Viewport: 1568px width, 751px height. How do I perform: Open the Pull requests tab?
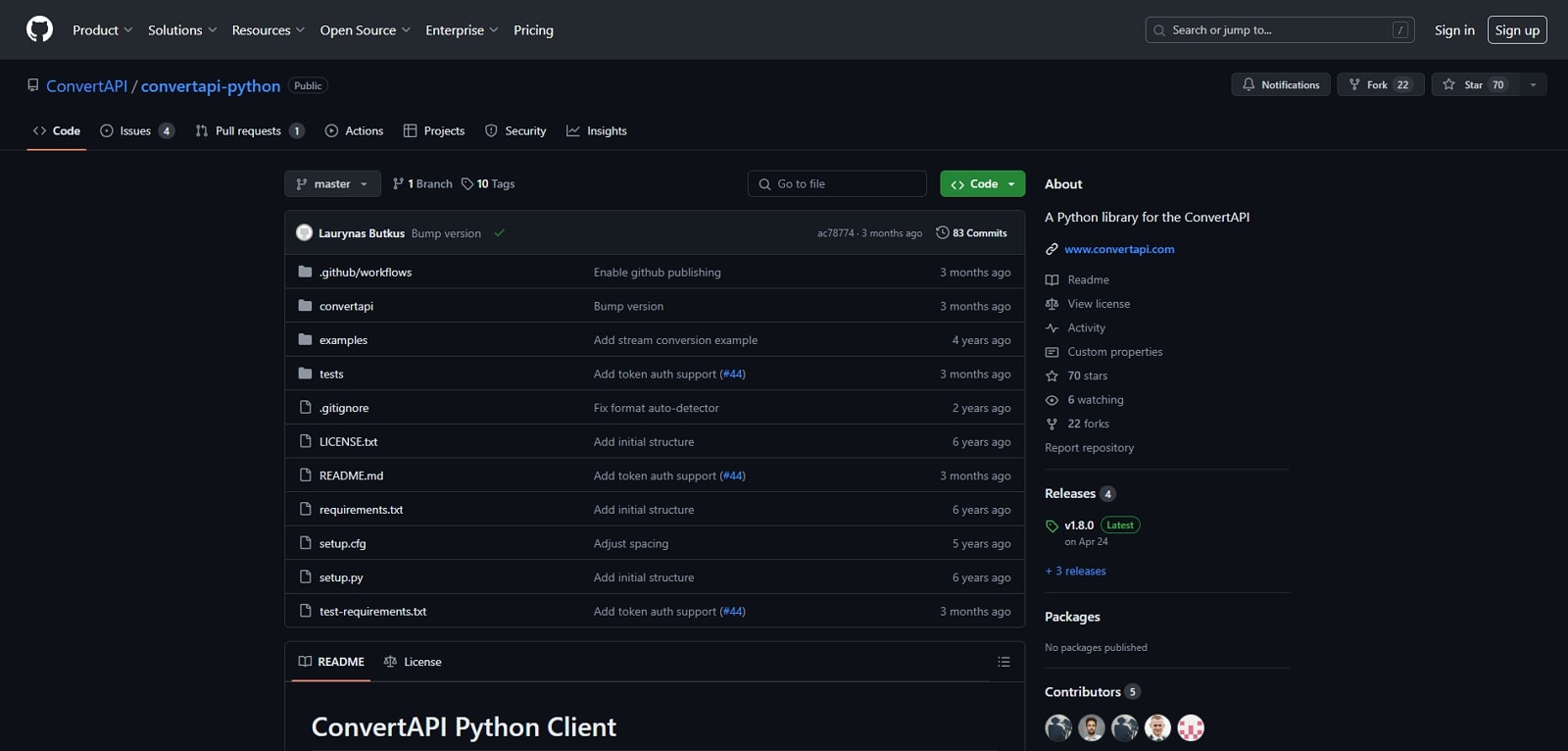(249, 130)
